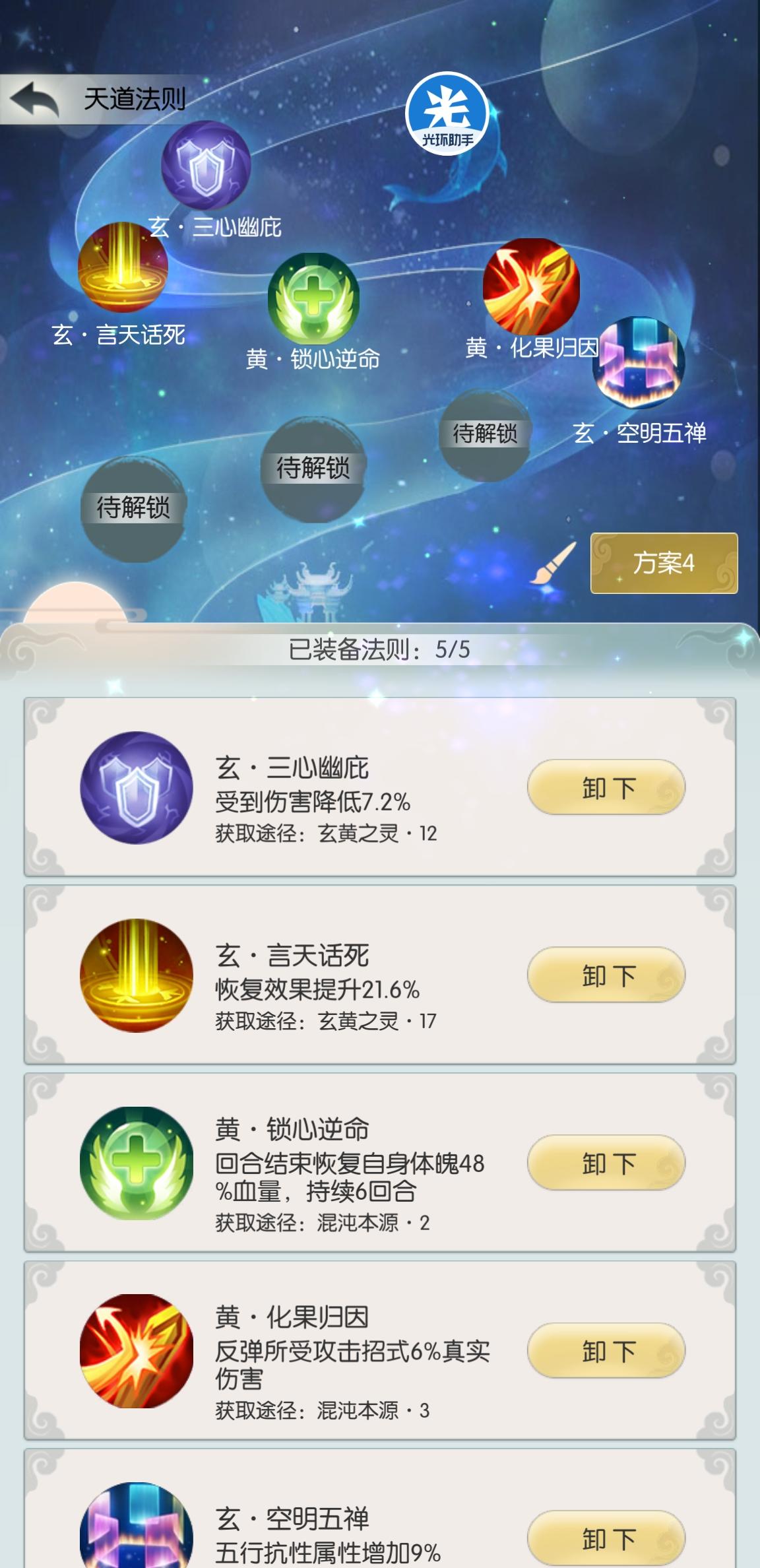
Task: Tap the back arrow beside 天道法则
Action: [34, 100]
